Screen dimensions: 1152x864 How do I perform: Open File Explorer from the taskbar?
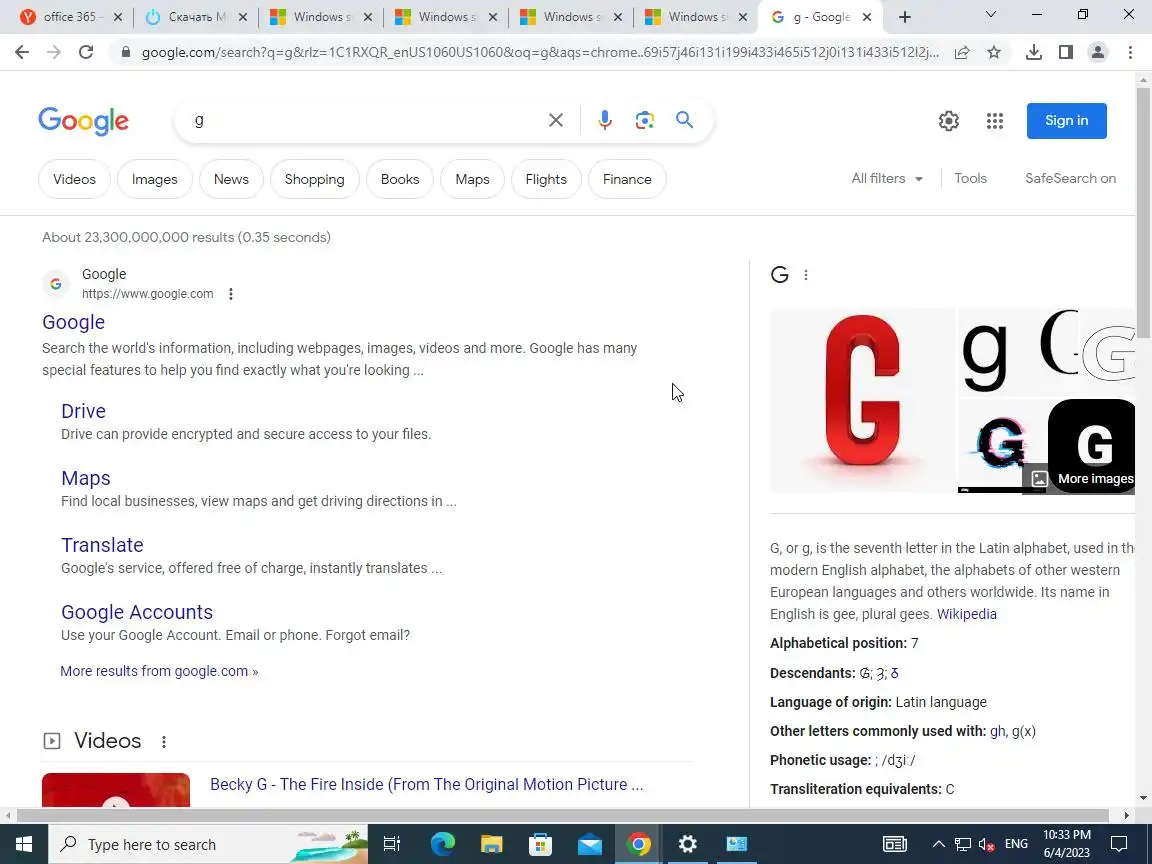(x=492, y=844)
